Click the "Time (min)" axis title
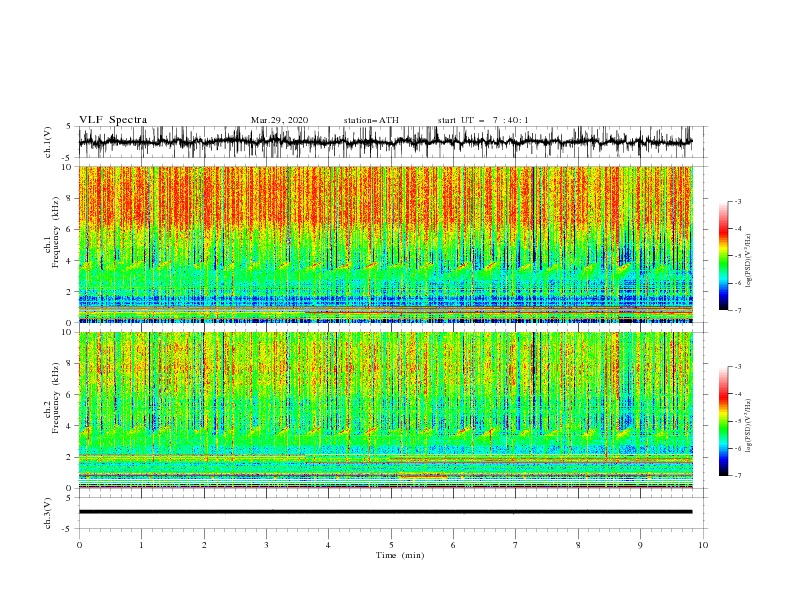The height and width of the screenshot is (612, 792). click(400, 555)
